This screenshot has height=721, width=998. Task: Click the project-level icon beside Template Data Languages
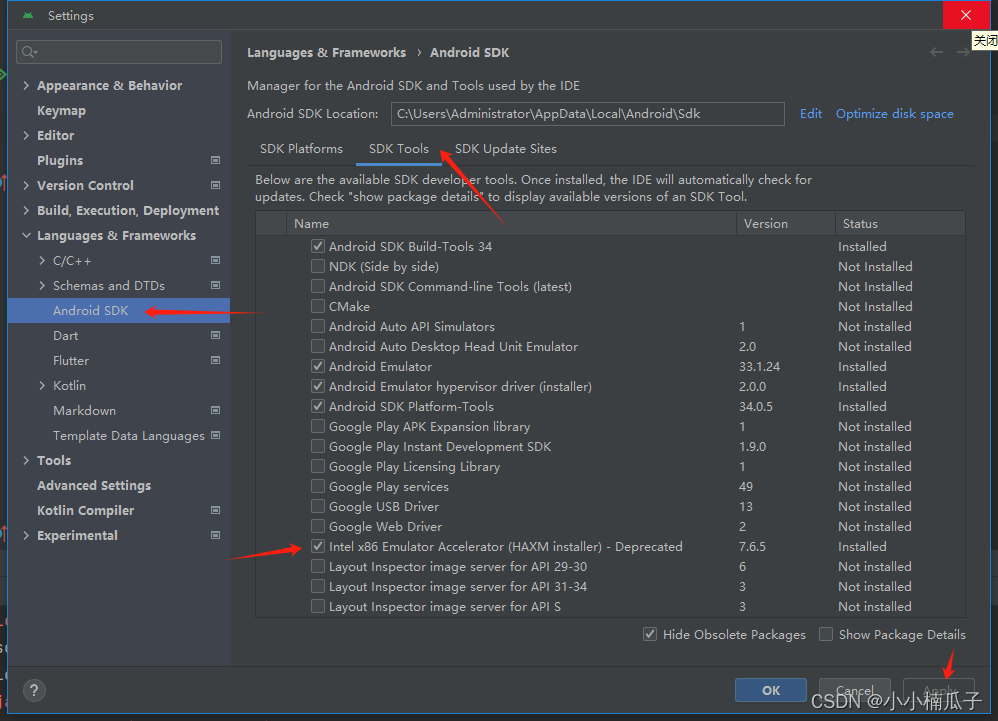pos(215,435)
